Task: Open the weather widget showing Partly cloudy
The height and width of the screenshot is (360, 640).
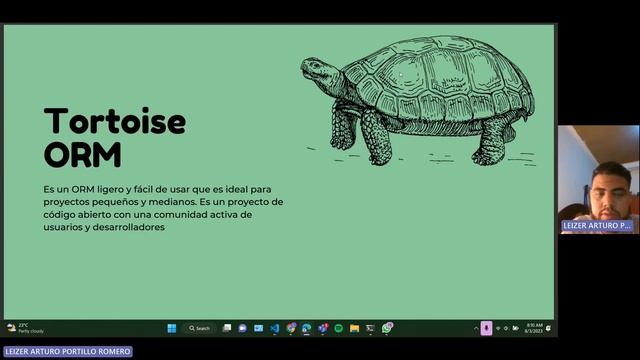Action: pos(25,328)
